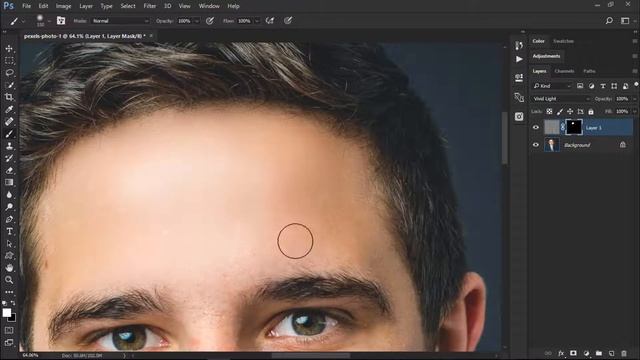The image size is (640, 360).
Task: Open the Brush Preset picker dropdown
Action: coord(49,20)
